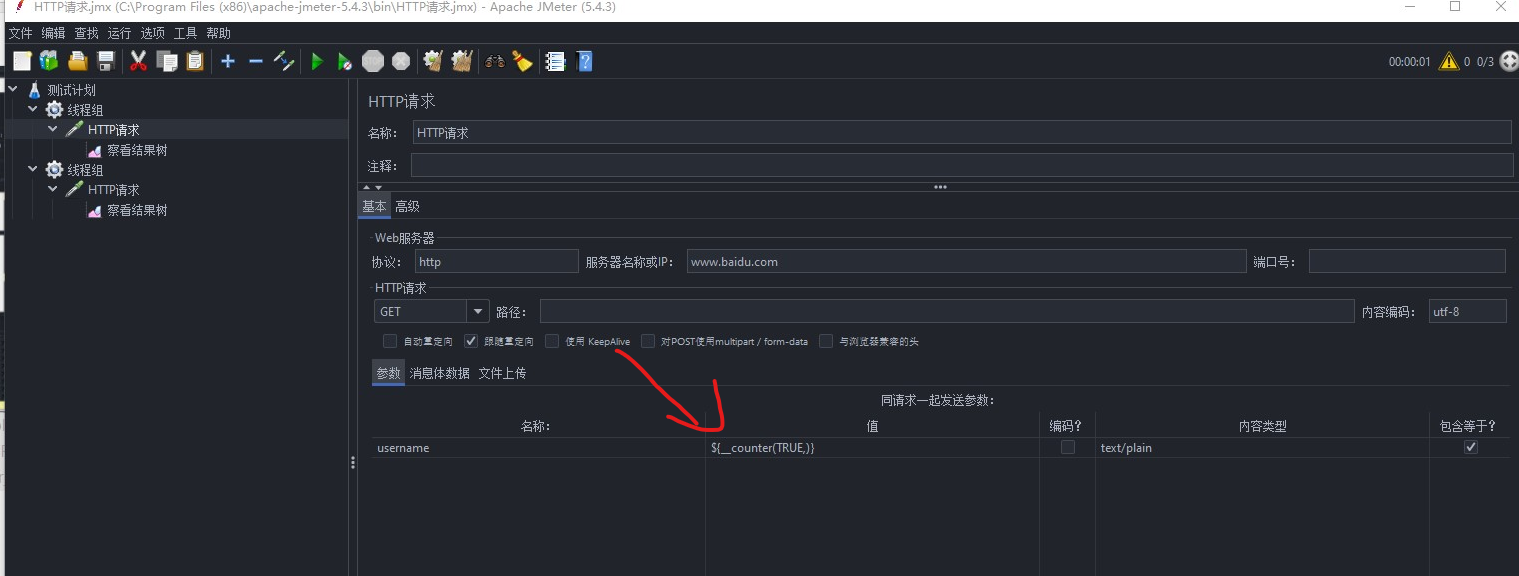The height and width of the screenshot is (576, 1519).
Task: Click the empty 注释 input field
Action: (x=961, y=165)
